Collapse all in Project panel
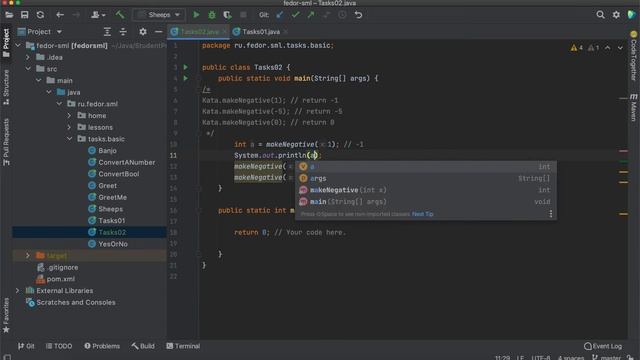 [x=123, y=32]
